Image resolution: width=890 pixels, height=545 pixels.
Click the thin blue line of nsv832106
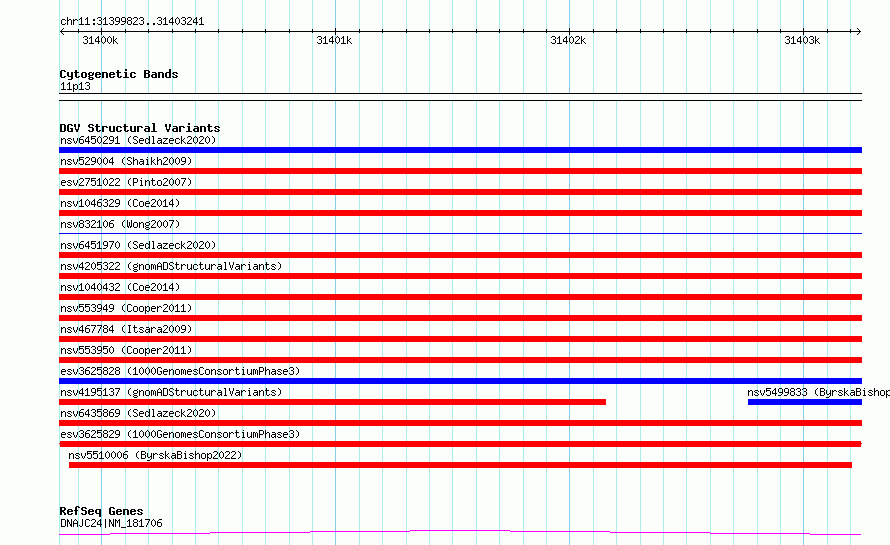[x=460, y=233]
